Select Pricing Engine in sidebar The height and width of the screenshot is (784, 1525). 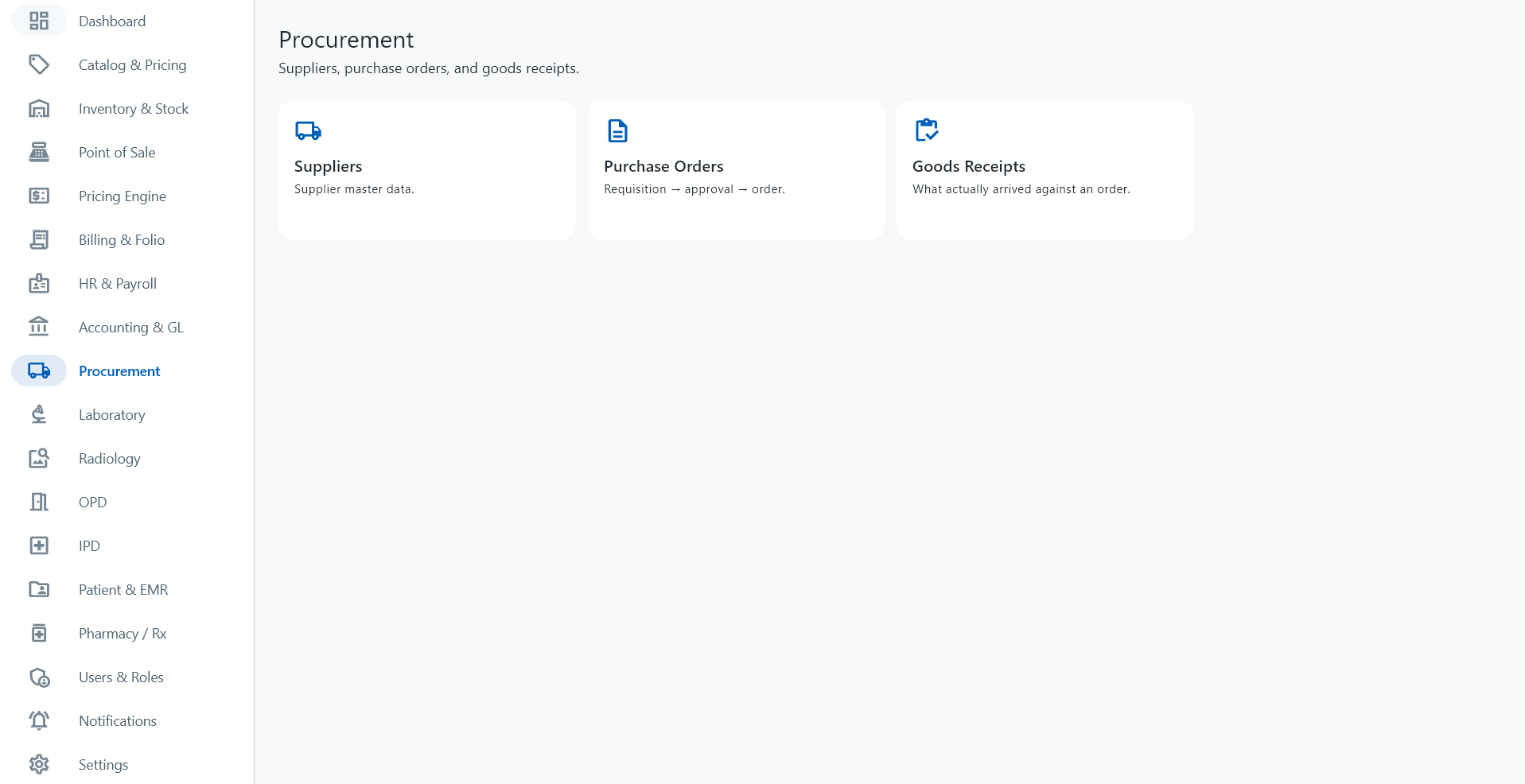pyautogui.click(x=123, y=196)
